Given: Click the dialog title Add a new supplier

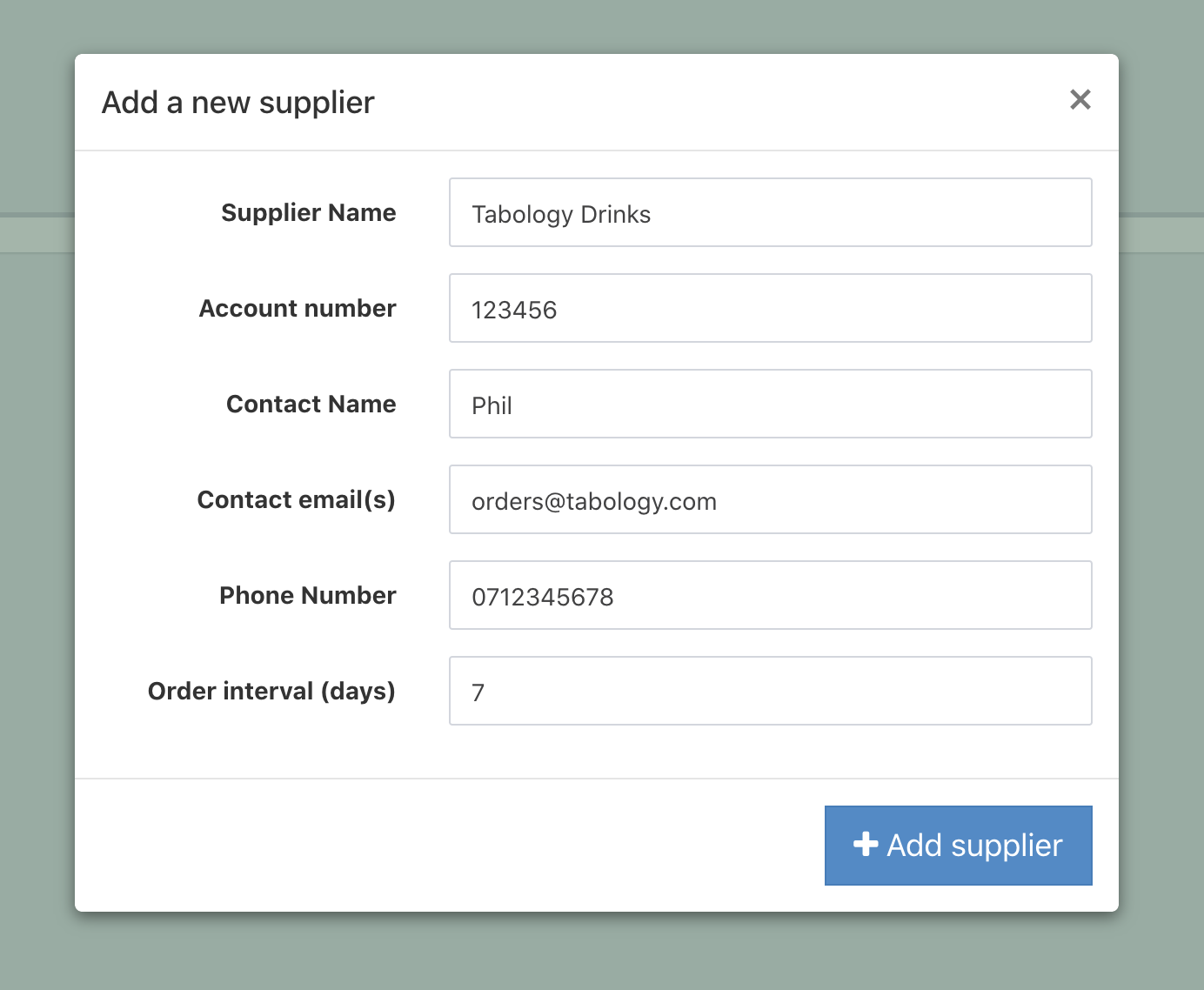Looking at the screenshot, I should [237, 103].
